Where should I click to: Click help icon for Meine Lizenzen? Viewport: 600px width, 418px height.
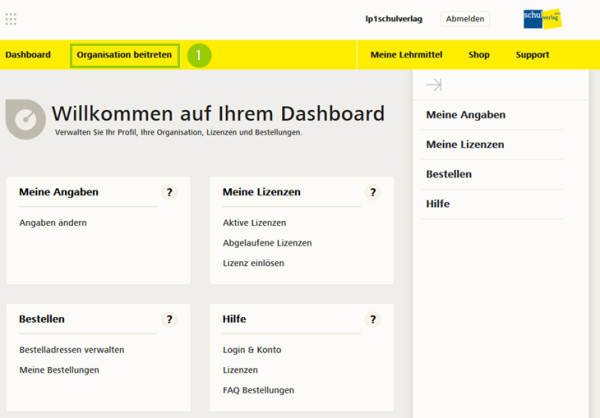coord(373,192)
